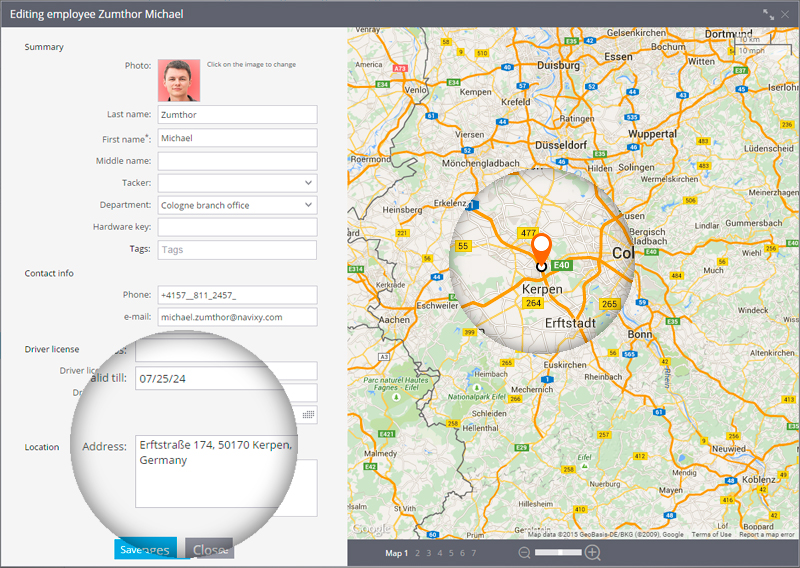The height and width of the screenshot is (568, 800).
Task: Click the E40 road marker near Kerpen
Action: pyautogui.click(x=561, y=265)
